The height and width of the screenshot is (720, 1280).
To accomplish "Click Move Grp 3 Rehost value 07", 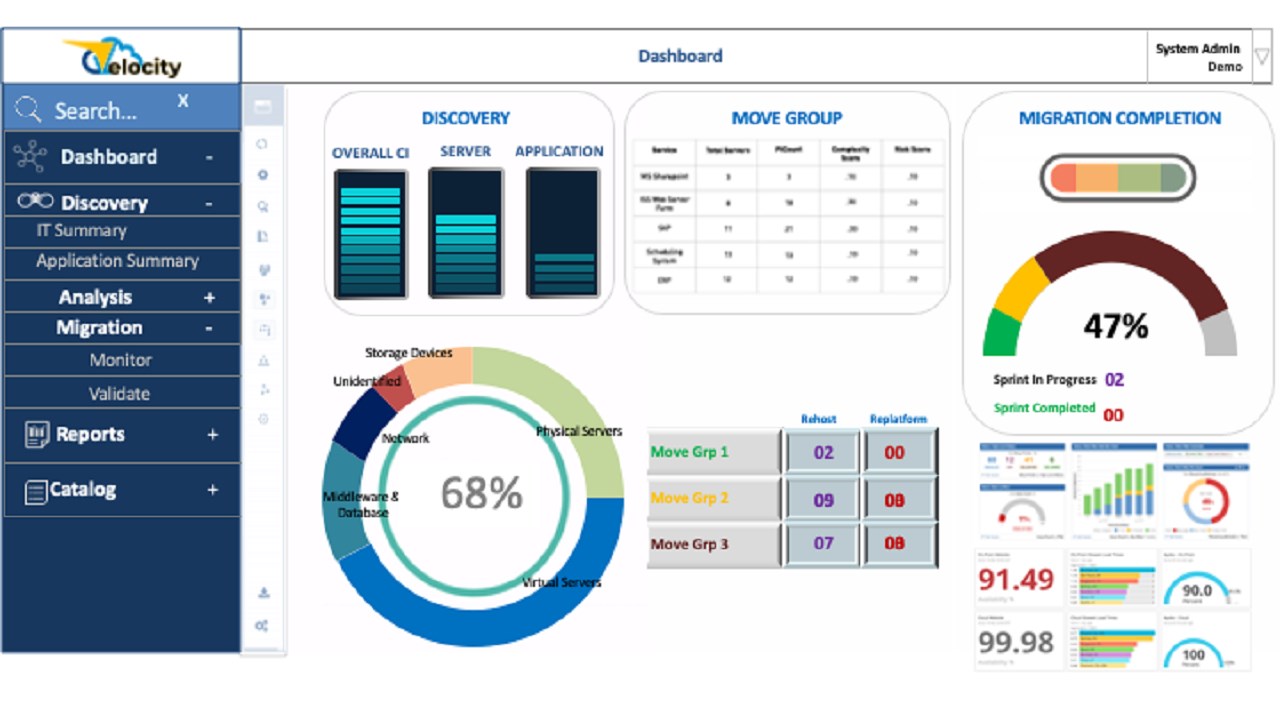I will click(823, 545).
